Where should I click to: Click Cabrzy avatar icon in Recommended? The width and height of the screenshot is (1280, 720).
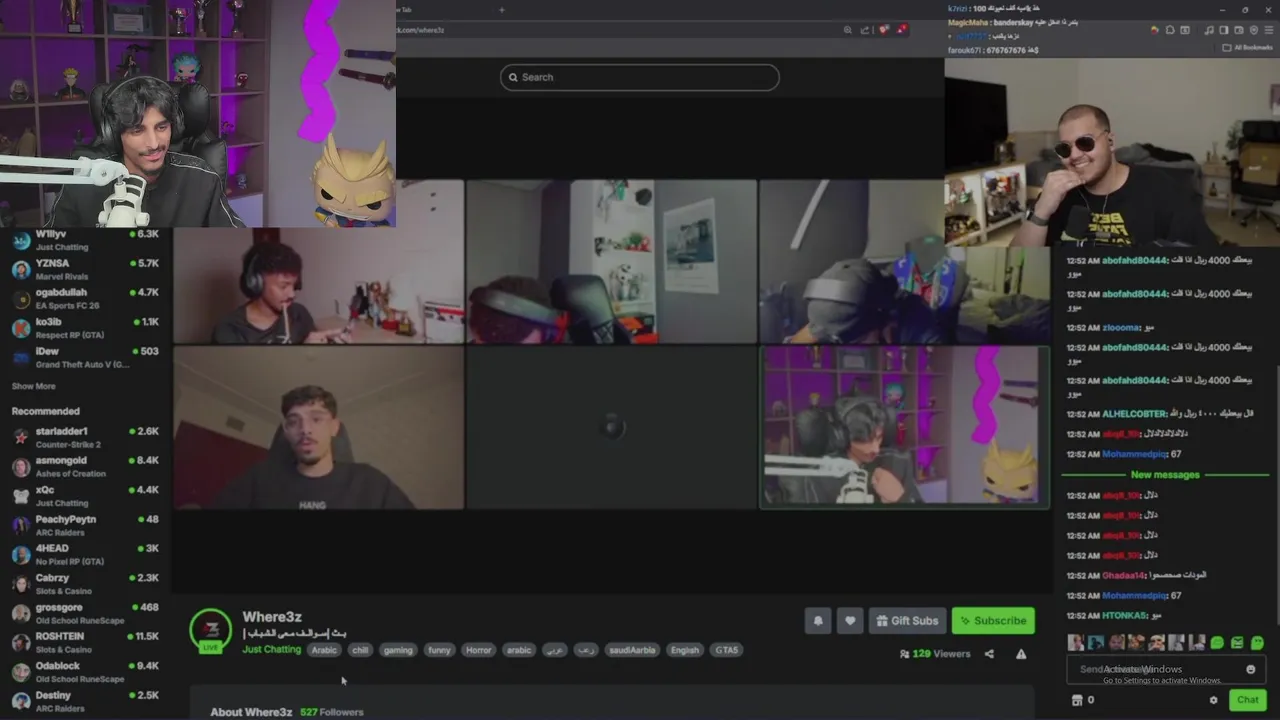pyautogui.click(x=20, y=584)
